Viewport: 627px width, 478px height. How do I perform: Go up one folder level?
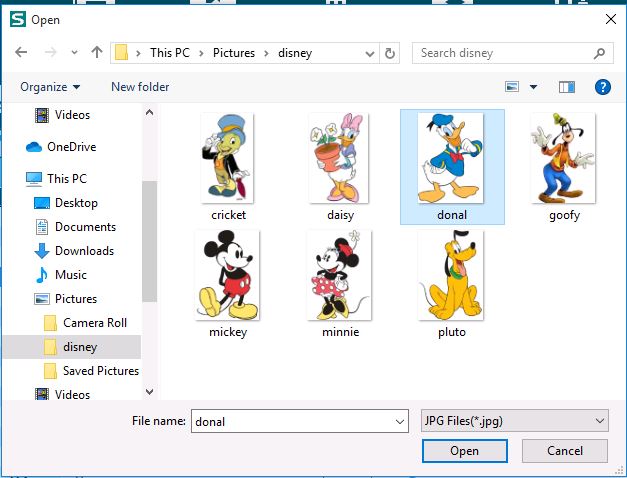(97, 52)
